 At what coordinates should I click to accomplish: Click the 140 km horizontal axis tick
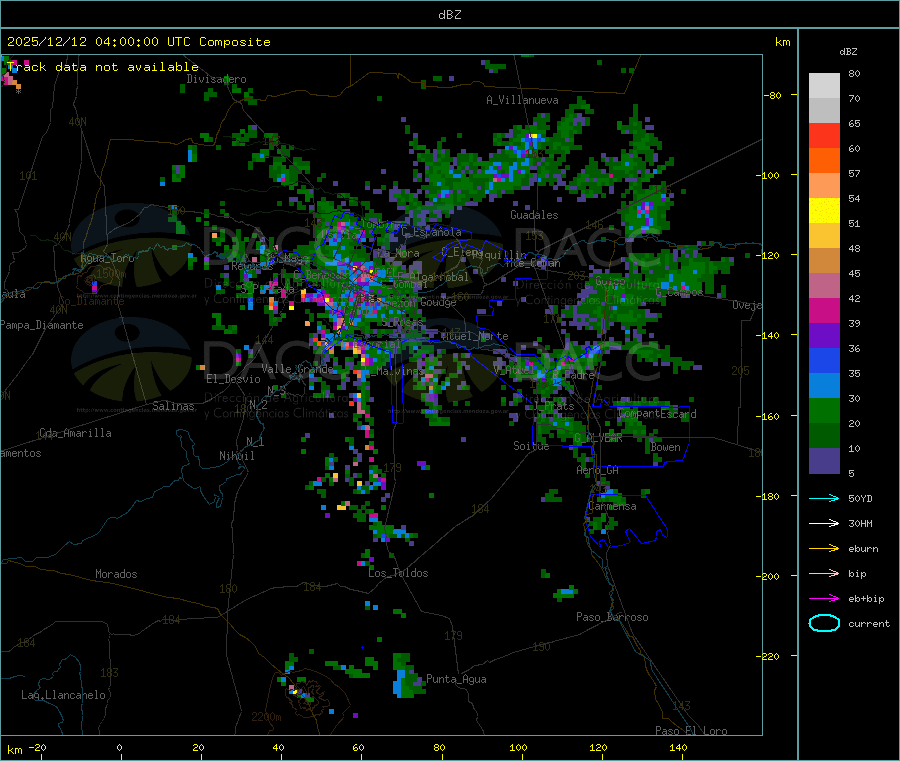point(678,748)
